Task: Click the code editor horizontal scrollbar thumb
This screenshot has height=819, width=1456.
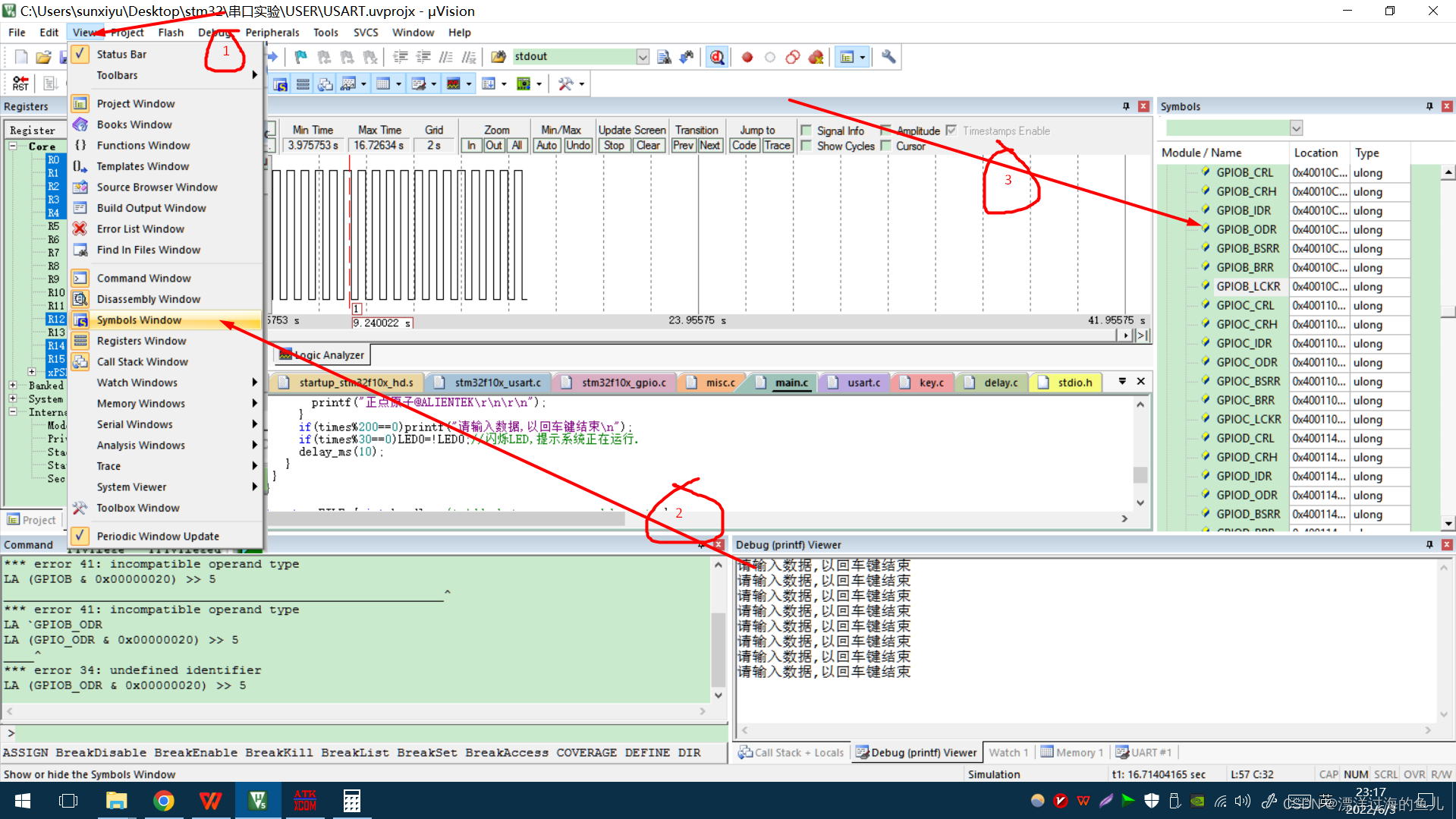Action: coord(446,518)
